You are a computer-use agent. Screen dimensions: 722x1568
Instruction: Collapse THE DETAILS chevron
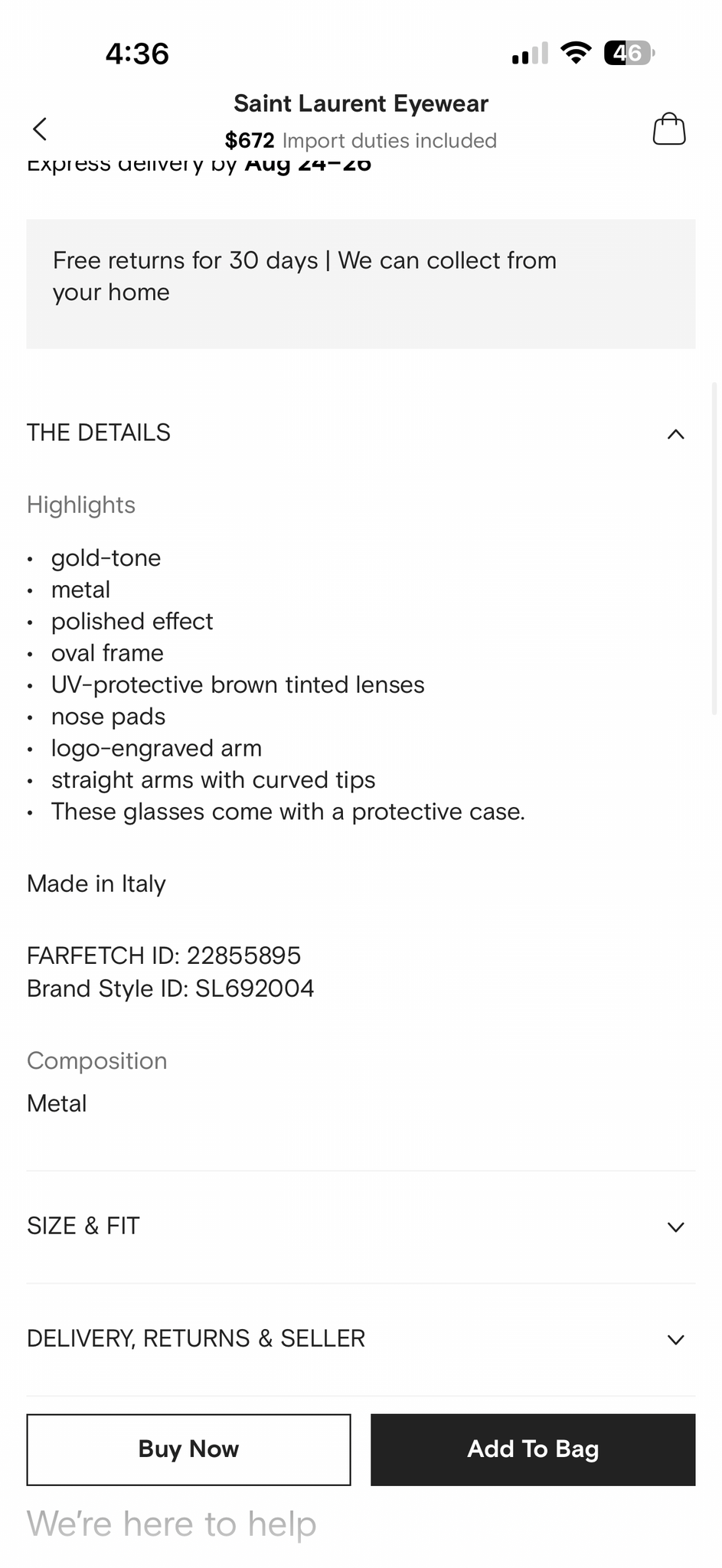[x=675, y=434]
